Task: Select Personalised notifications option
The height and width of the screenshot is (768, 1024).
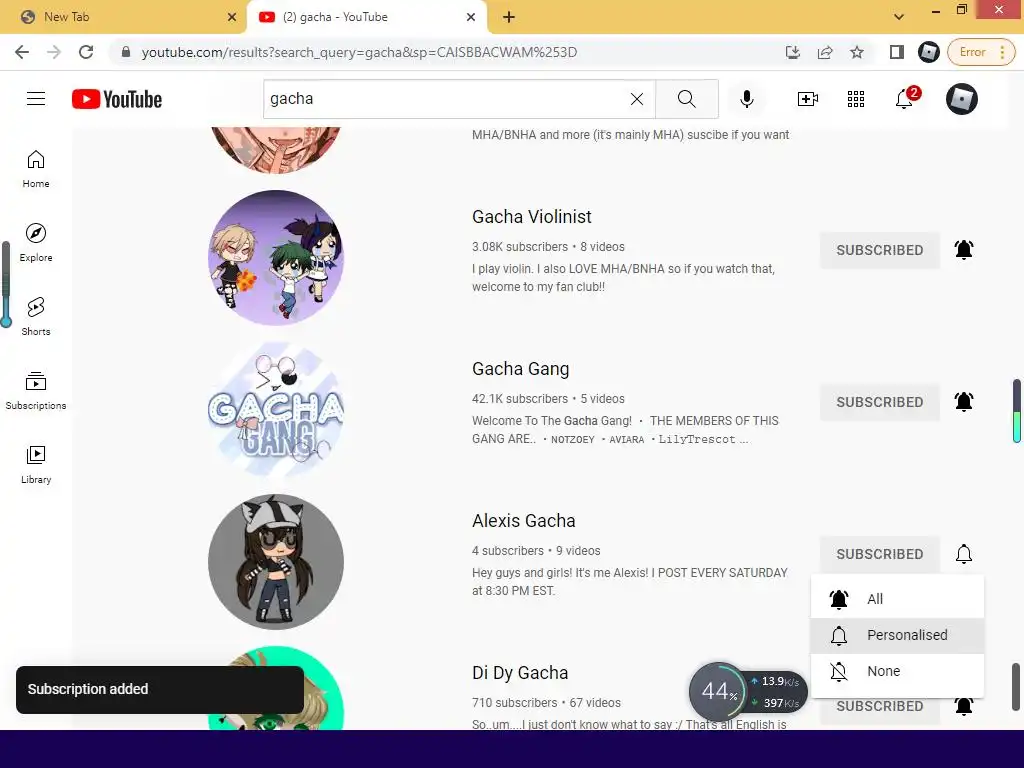Action: point(897,635)
